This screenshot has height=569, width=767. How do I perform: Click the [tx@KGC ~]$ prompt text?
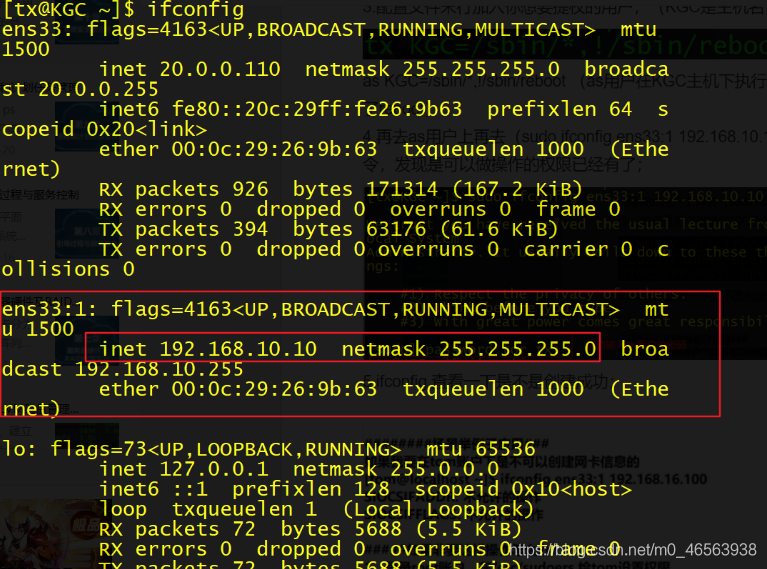tap(68, 10)
